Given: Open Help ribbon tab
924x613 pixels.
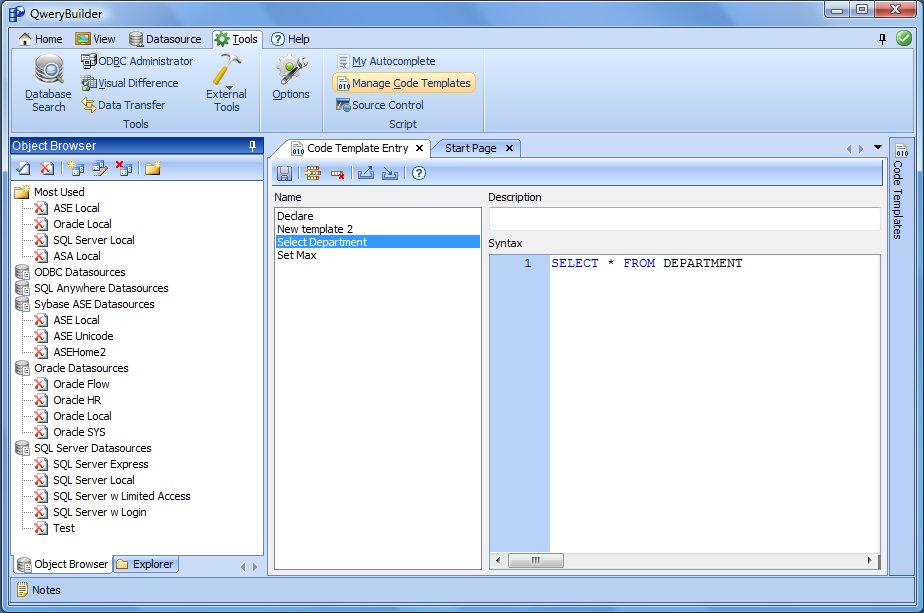Looking at the screenshot, I should pyautogui.click(x=290, y=39).
